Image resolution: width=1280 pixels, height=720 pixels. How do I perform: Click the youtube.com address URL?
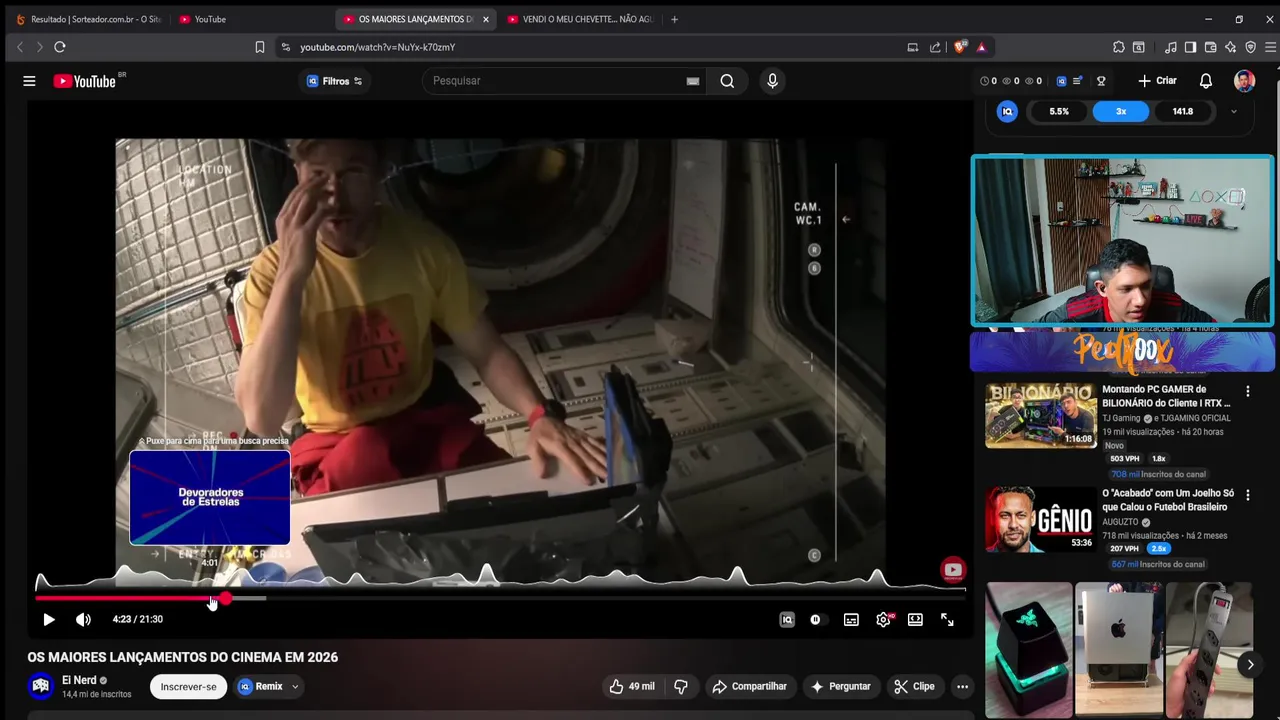(378, 47)
